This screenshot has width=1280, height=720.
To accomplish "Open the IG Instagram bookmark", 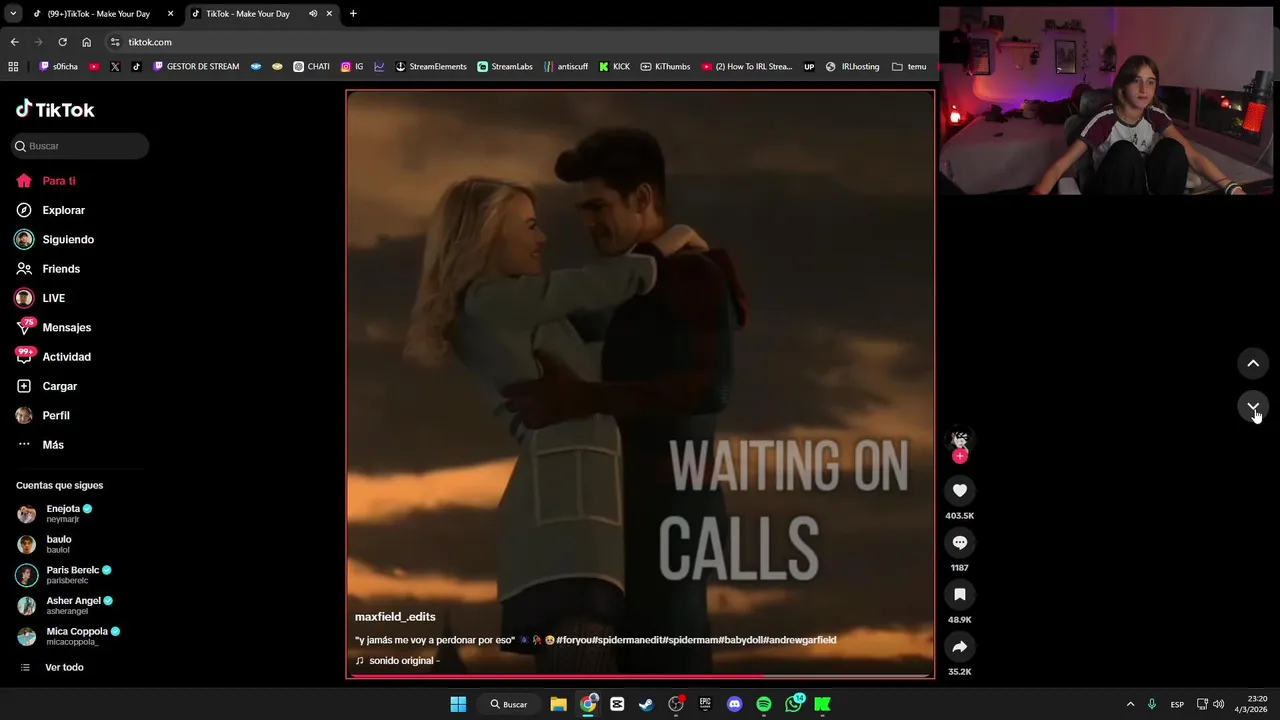I will click(352, 67).
